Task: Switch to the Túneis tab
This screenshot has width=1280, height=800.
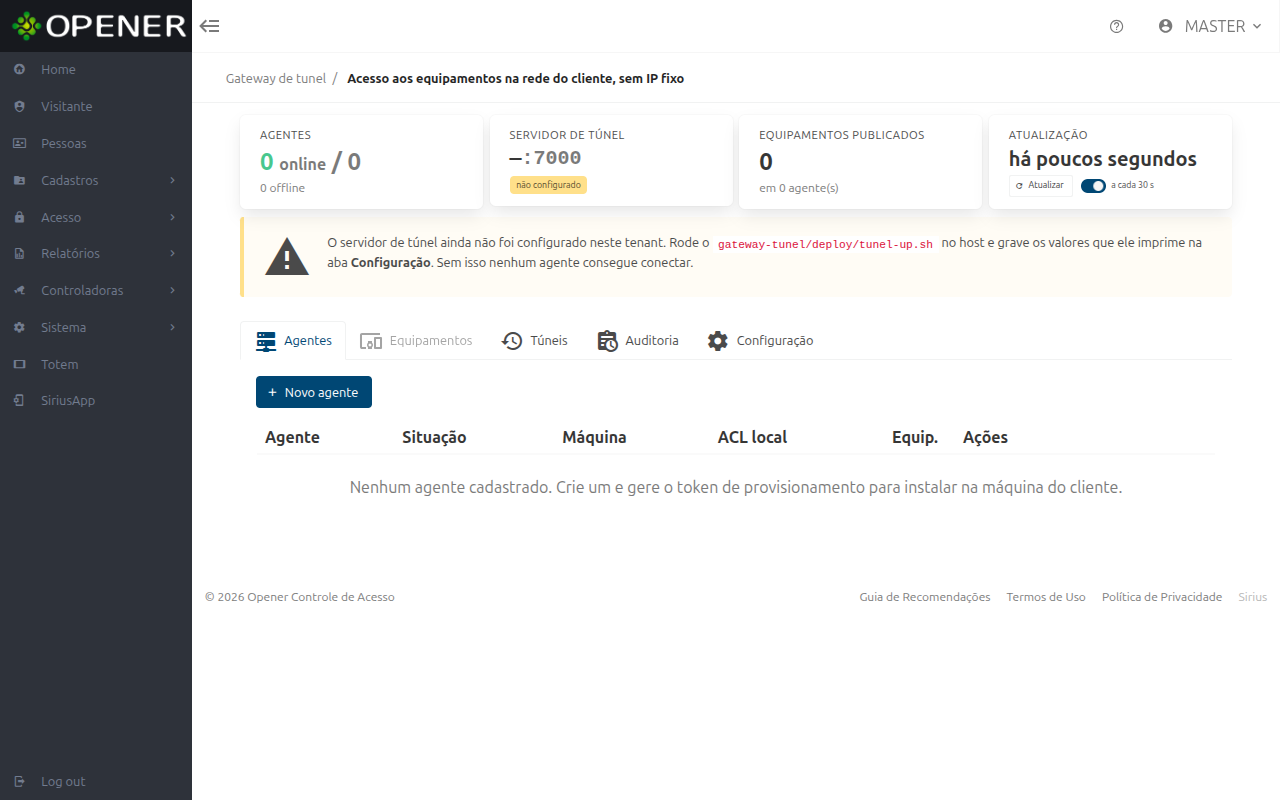Action: tap(535, 341)
